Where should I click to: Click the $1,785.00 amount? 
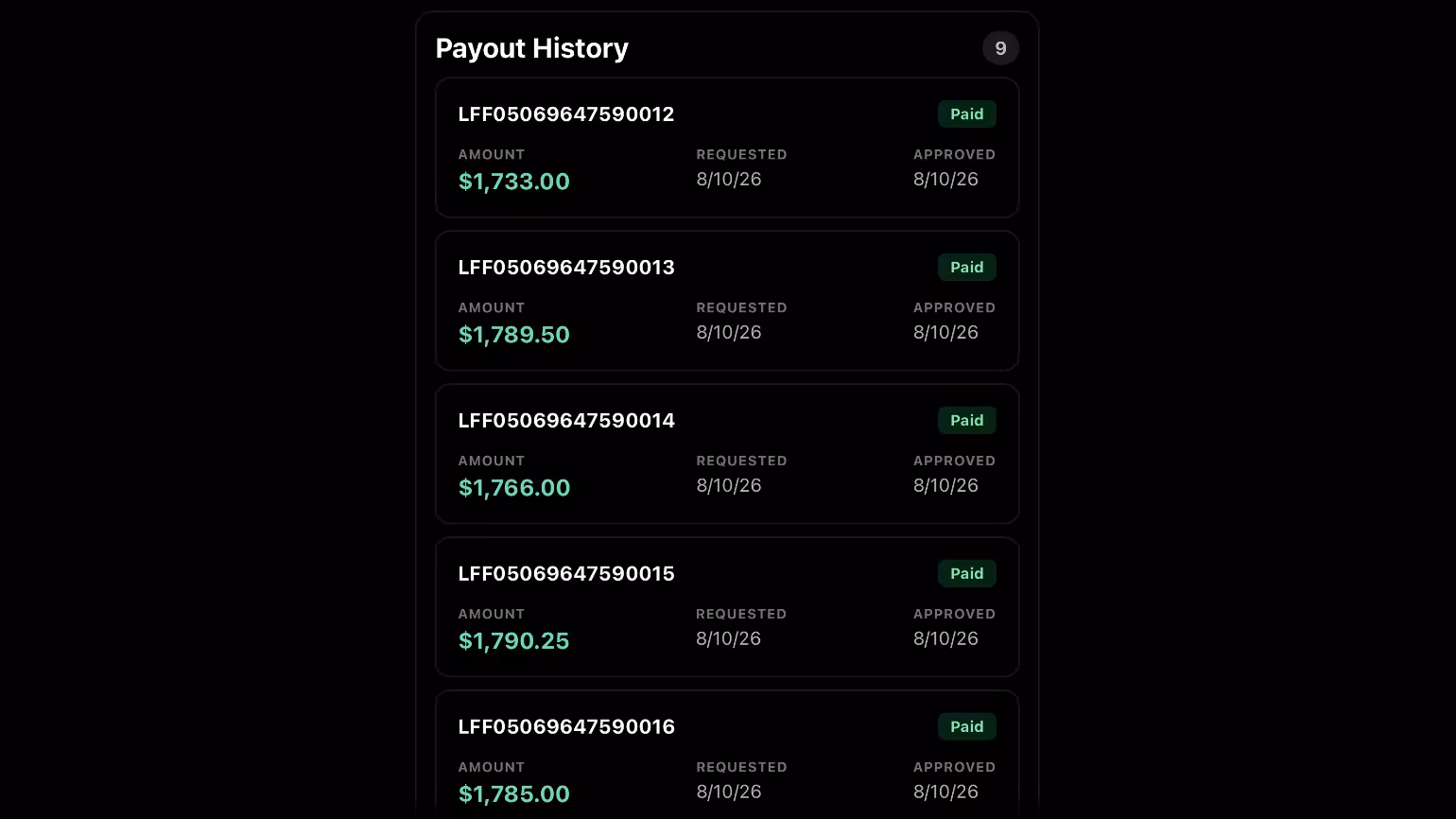coord(514,794)
